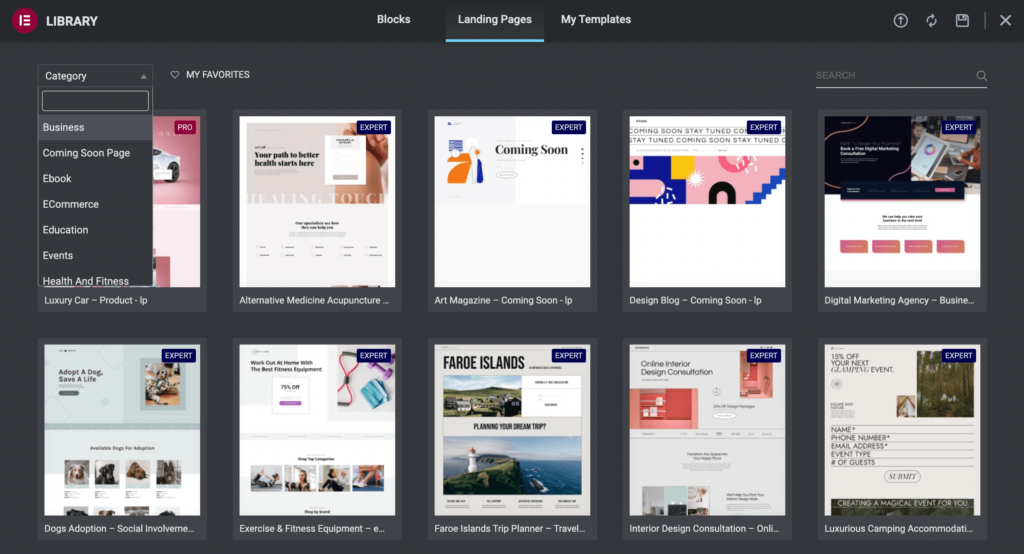
Task: Collapse the Category dropdown
Action: (x=95, y=76)
